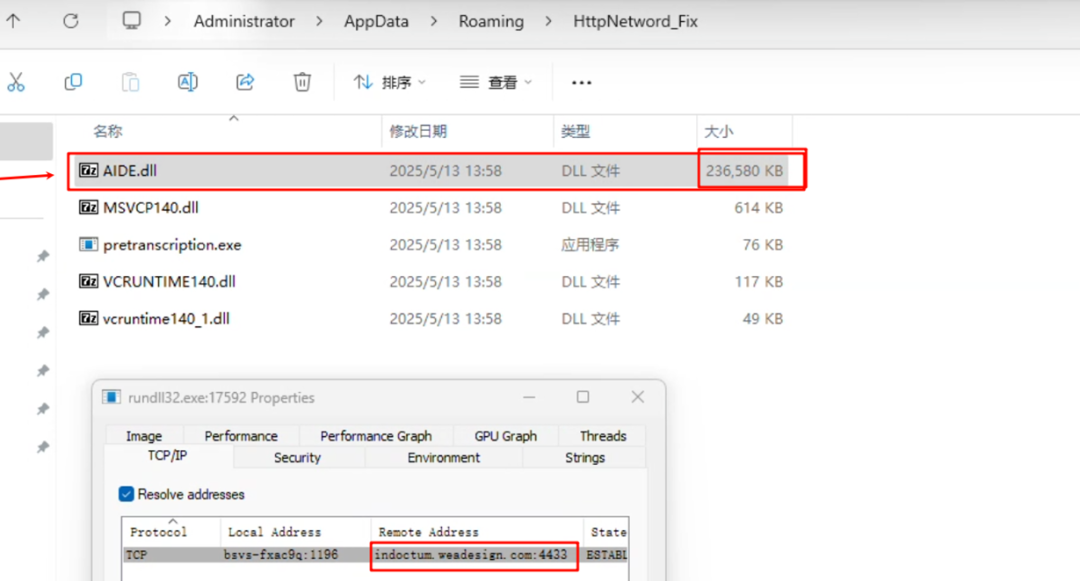Click the Up directory arrow
The image size is (1080, 581).
pyautogui.click(x=13, y=21)
